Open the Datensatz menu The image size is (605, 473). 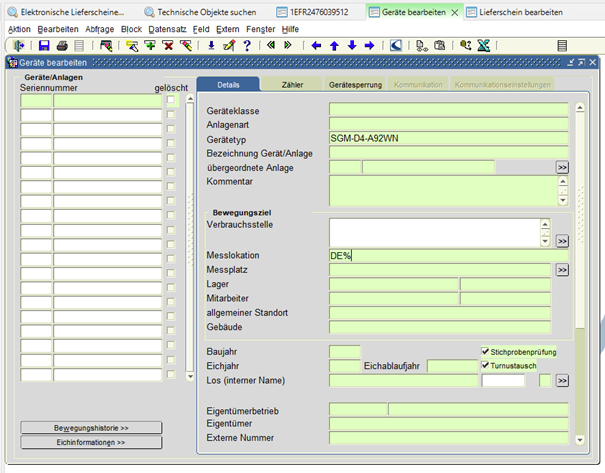click(166, 30)
